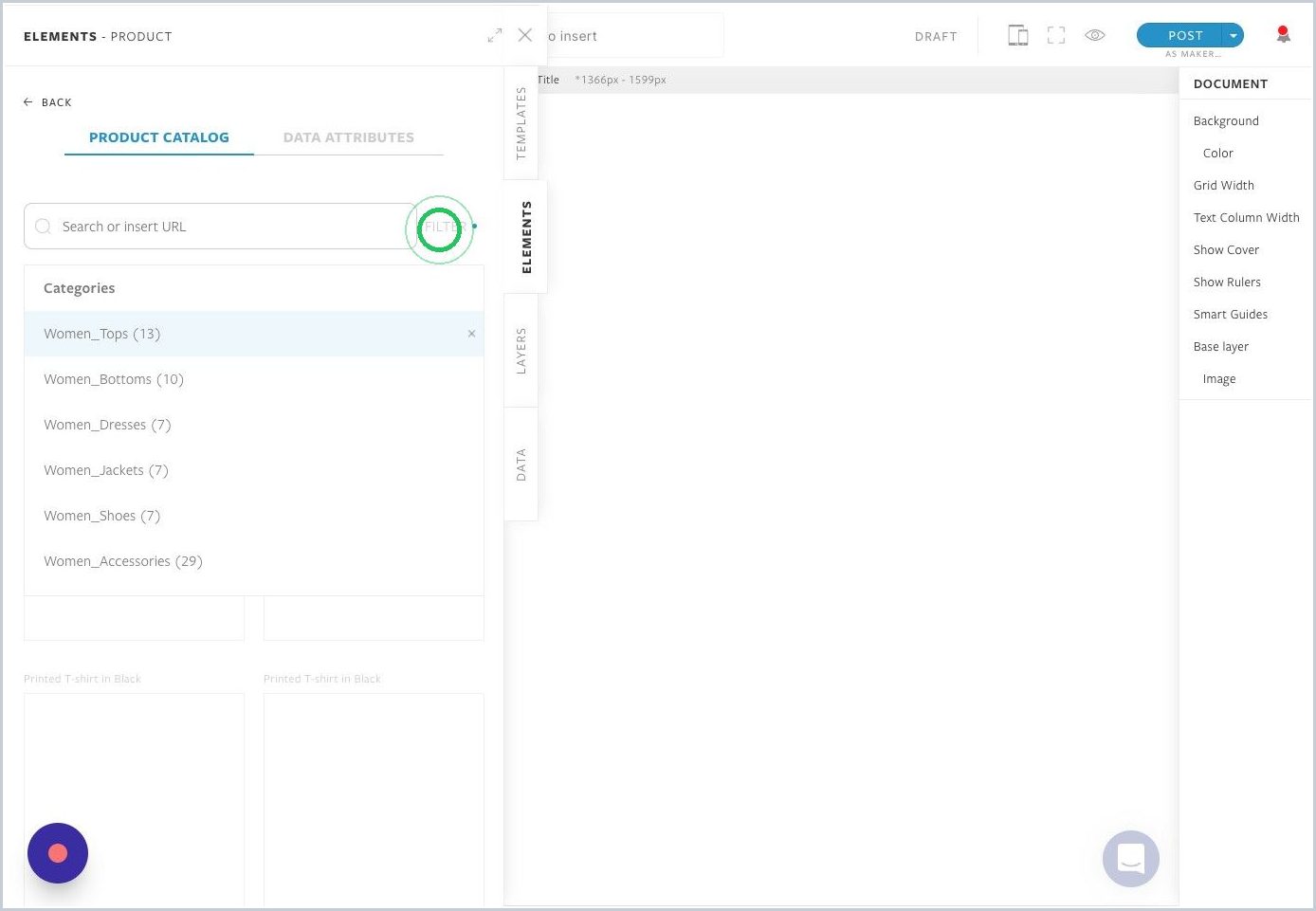Click the Image option under Base layer
The height and width of the screenshot is (911, 1316).
pos(1218,379)
